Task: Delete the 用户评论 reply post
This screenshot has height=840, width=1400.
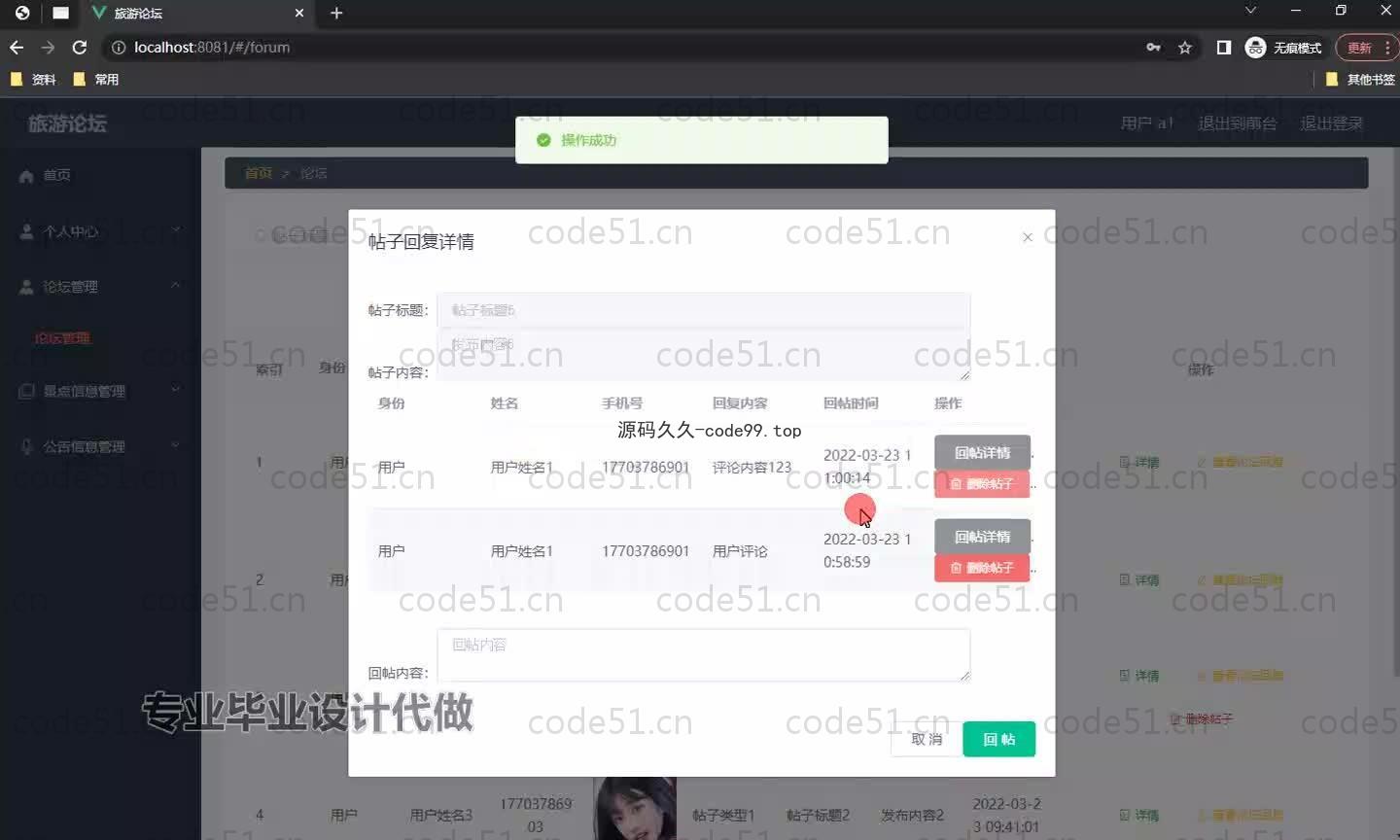Action: click(982, 568)
